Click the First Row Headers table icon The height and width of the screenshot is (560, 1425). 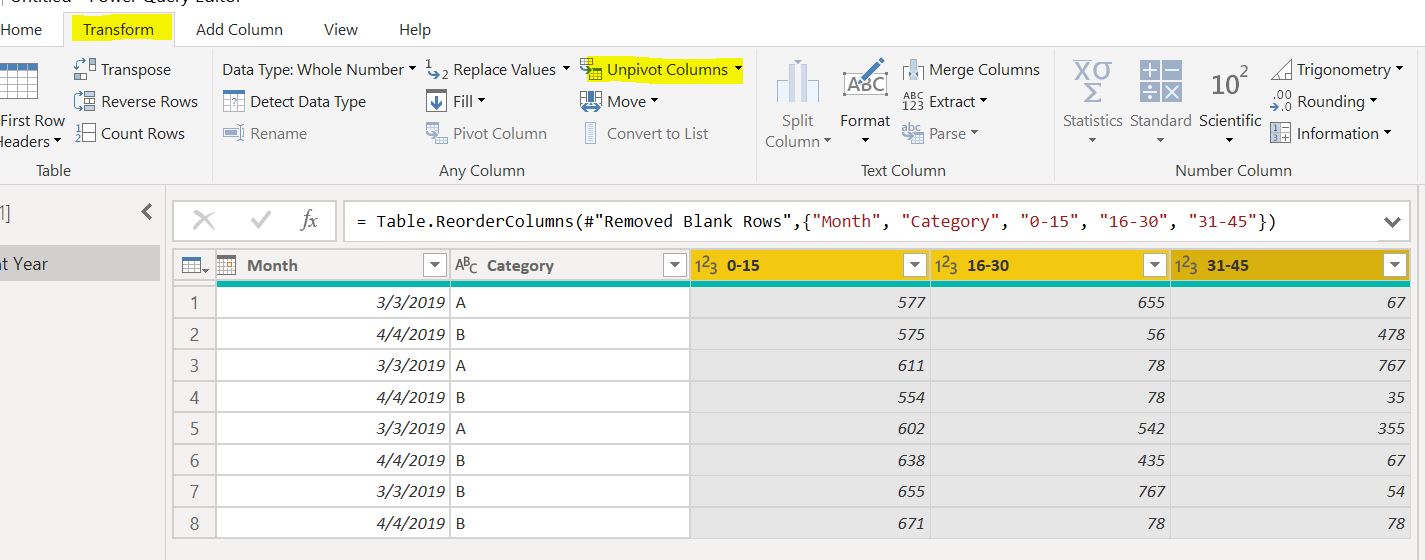pyautogui.click(x=18, y=82)
